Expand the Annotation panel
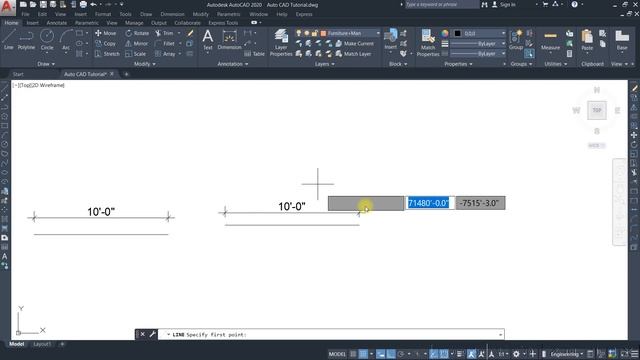The height and width of the screenshot is (360, 640). [x=233, y=64]
